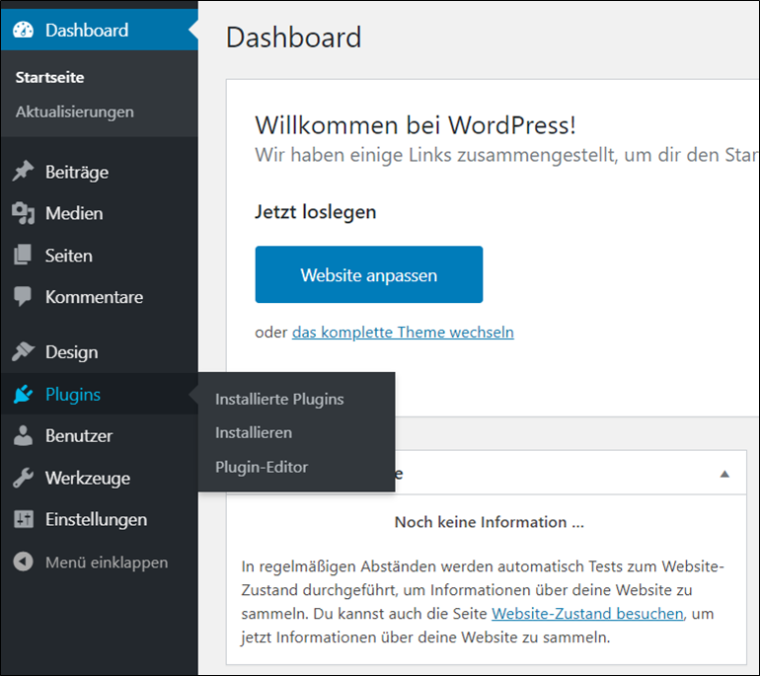Screen dimensions: 760x676
Task: Click the Dashboard gauge icon
Action: click(x=23, y=30)
